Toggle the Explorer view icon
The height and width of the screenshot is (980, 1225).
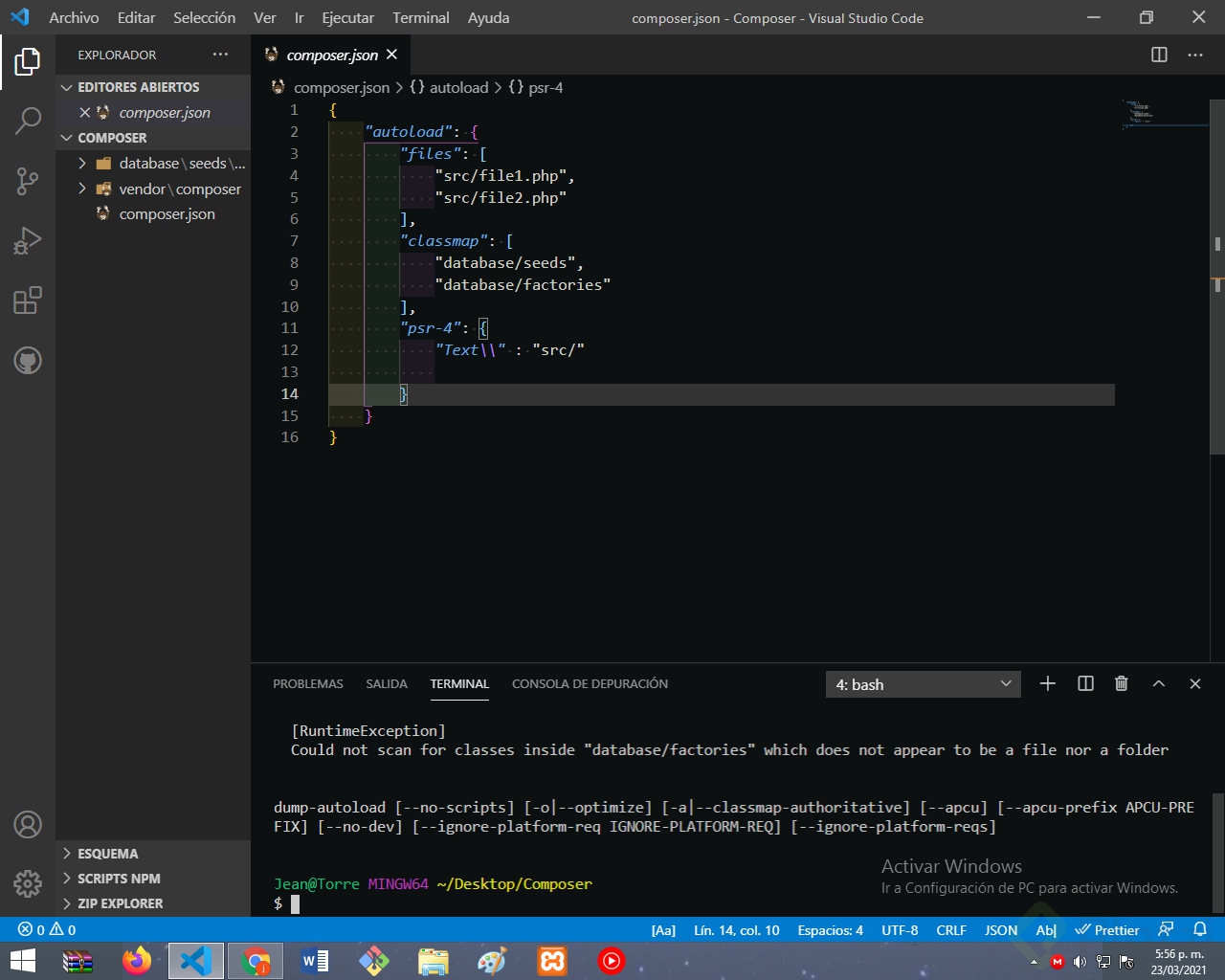coord(28,62)
